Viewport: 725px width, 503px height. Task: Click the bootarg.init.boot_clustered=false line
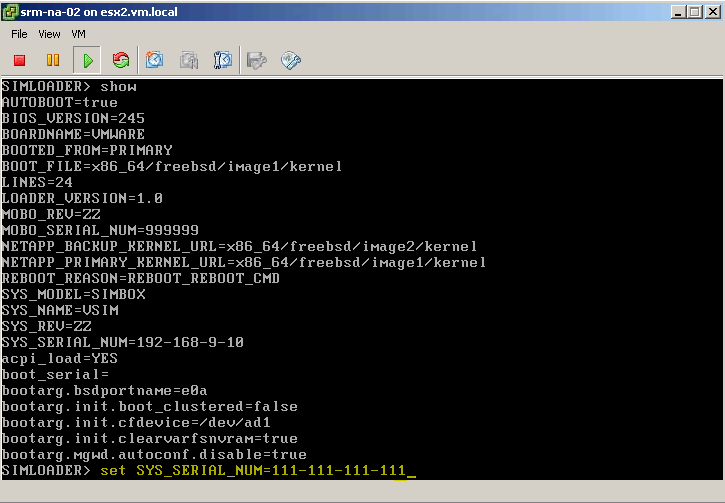click(150, 406)
